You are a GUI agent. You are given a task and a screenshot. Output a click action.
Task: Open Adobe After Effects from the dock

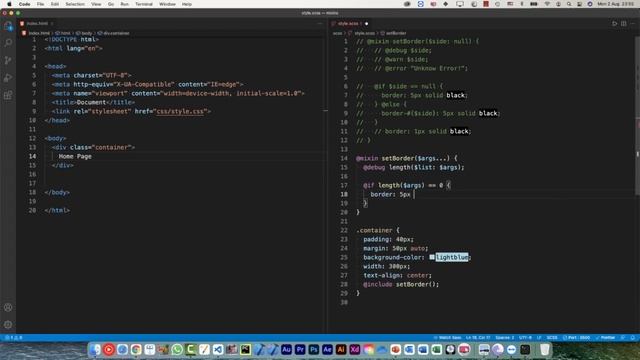[x=327, y=349]
